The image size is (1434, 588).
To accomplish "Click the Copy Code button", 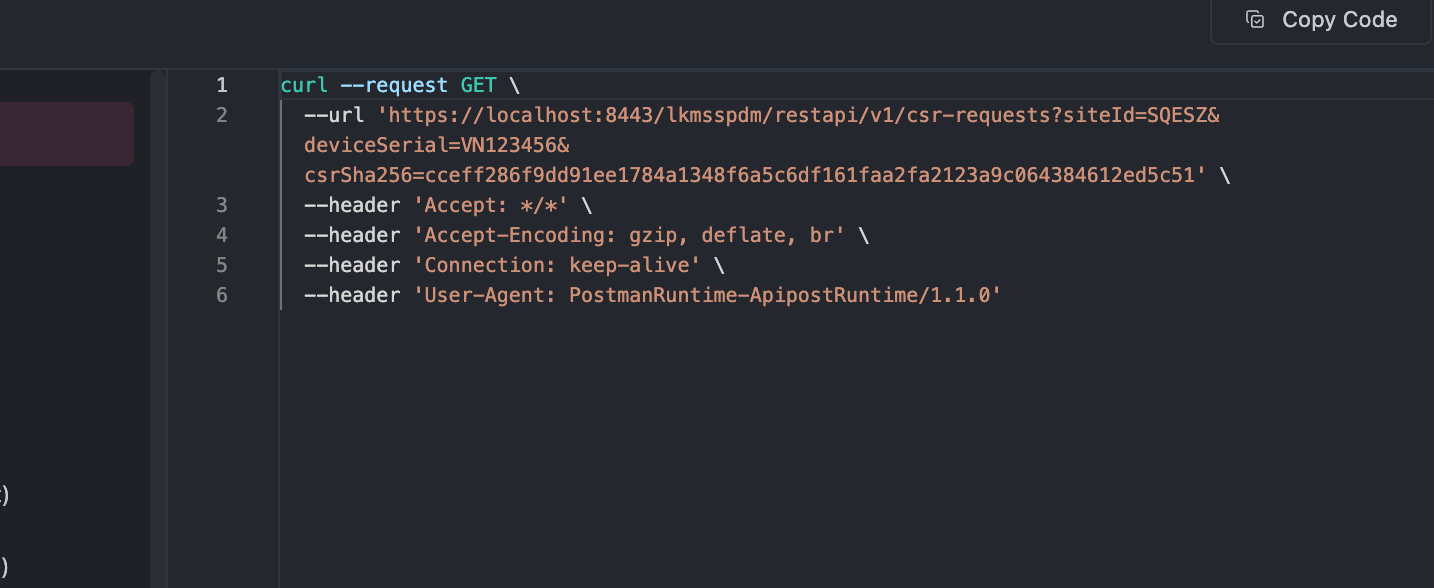I will (1321, 19).
